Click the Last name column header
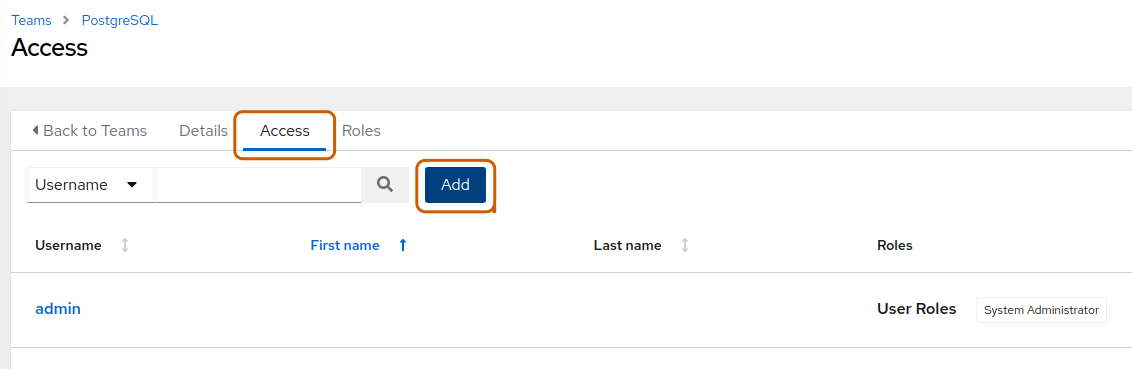 point(627,246)
